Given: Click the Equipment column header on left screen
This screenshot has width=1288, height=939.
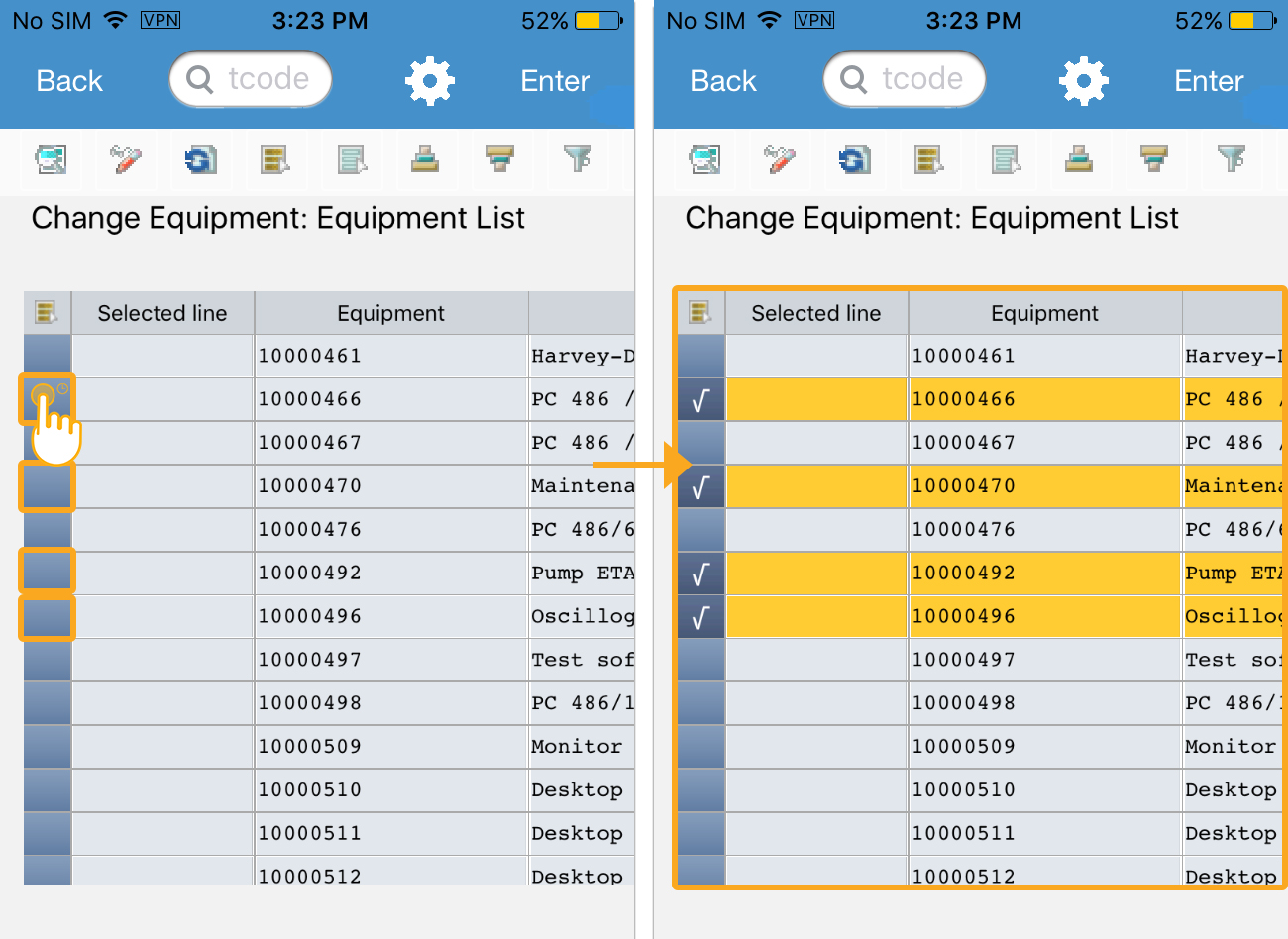Looking at the screenshot, I should pyautogui.click(x=390, y=313).
